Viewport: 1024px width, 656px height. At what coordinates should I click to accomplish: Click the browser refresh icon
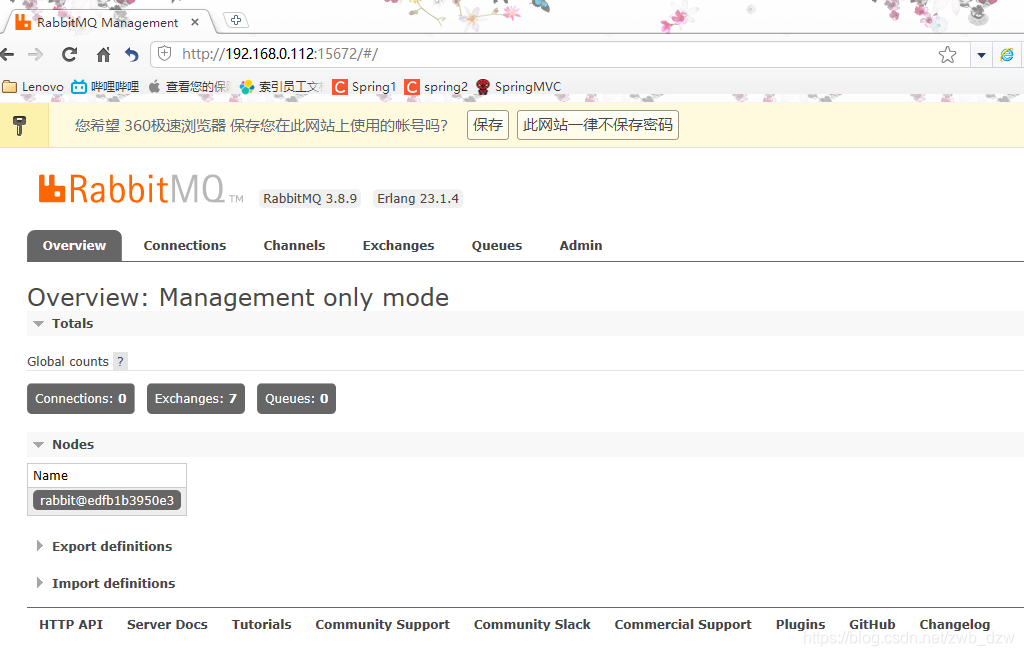68,54
